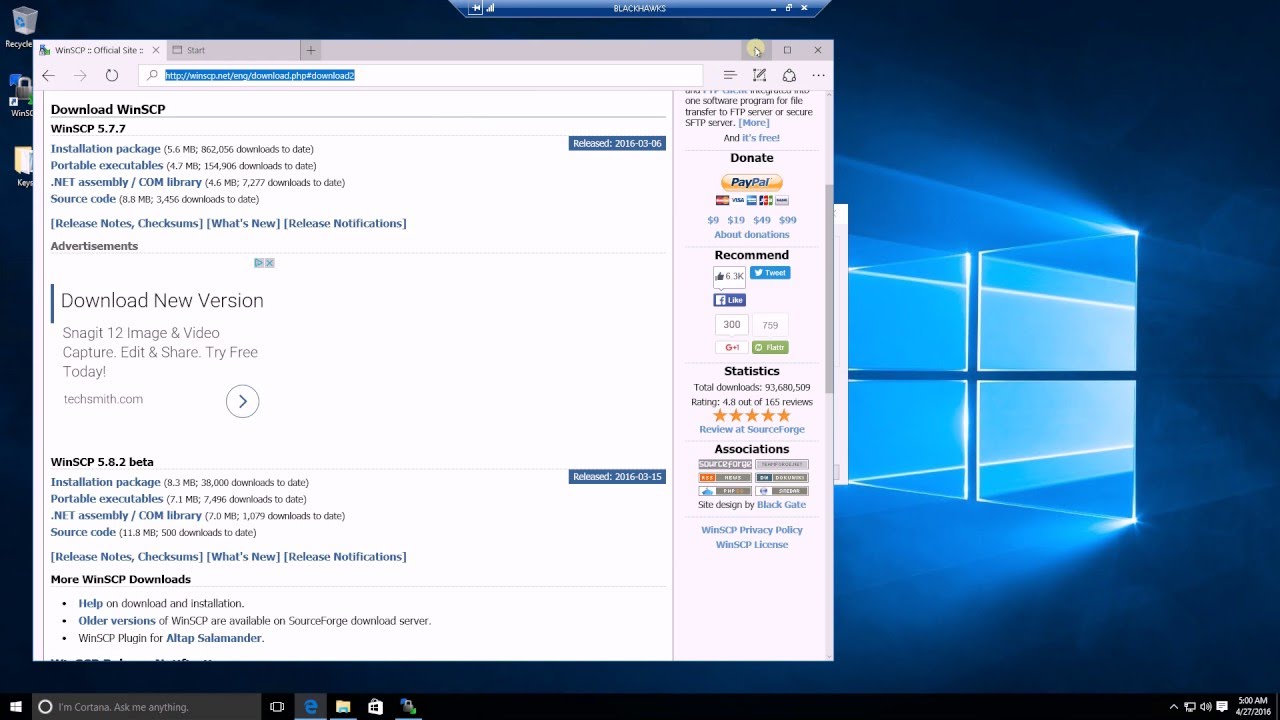Switch to the WinSCP Official Site tab
1280x720 pixels.
[x=100, y=50]
